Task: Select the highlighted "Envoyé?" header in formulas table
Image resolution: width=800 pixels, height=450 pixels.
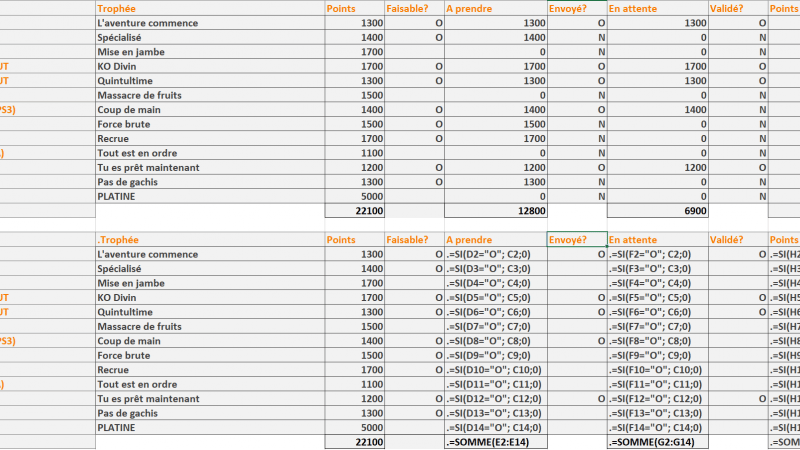Action: pyautogui.click(x=577, y=240)
